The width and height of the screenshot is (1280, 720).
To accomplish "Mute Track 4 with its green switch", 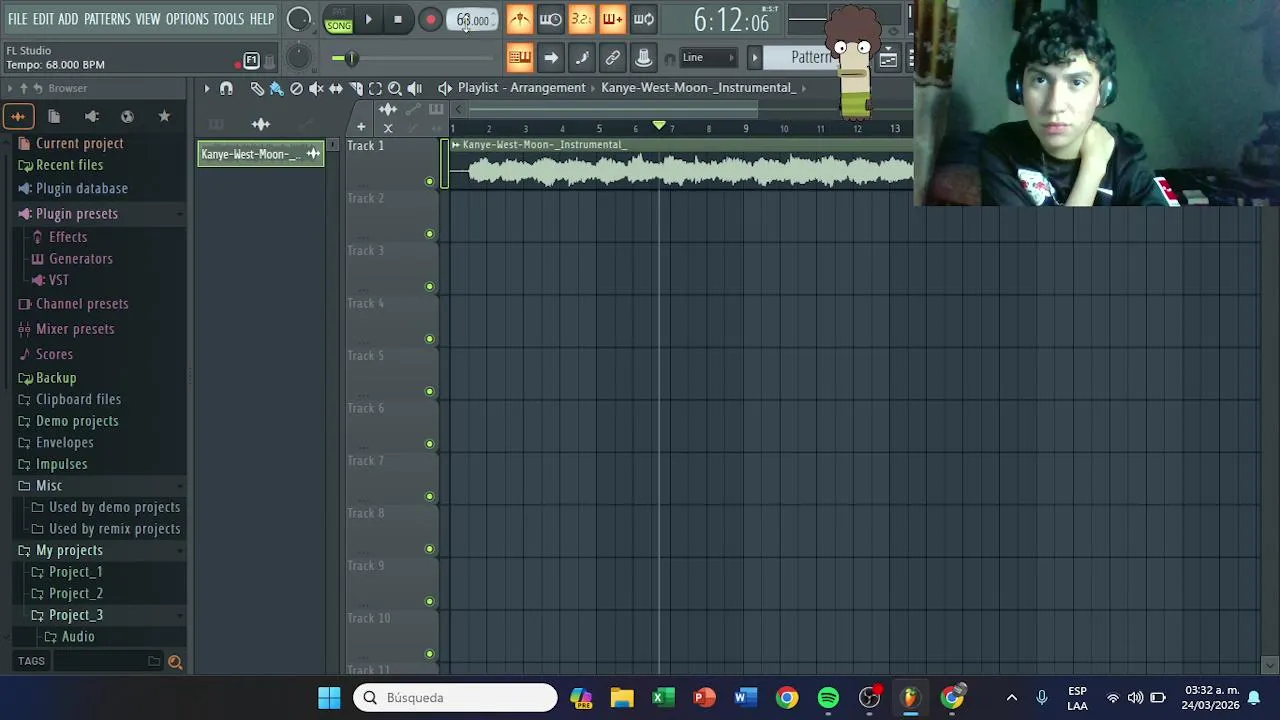I will (430, 339).
